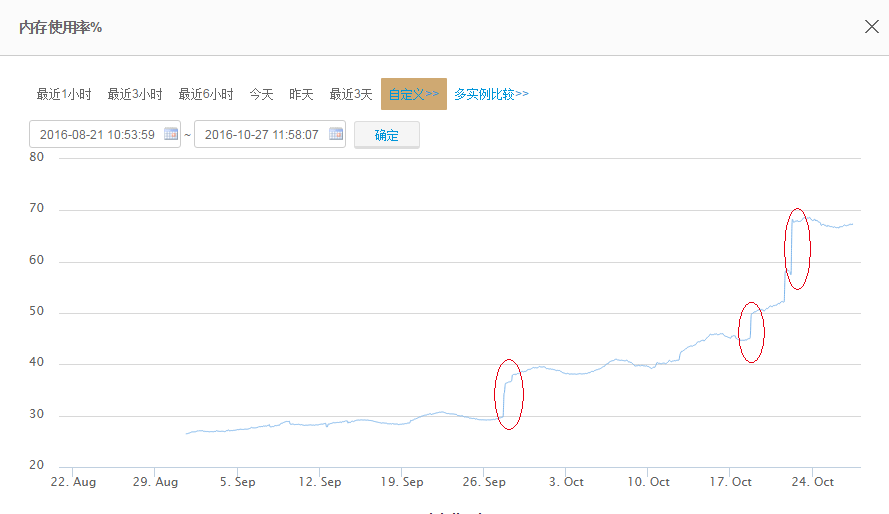Click the 3. Oct axis label
Screen dimensions: 889x514
click(x=566, y=482)
